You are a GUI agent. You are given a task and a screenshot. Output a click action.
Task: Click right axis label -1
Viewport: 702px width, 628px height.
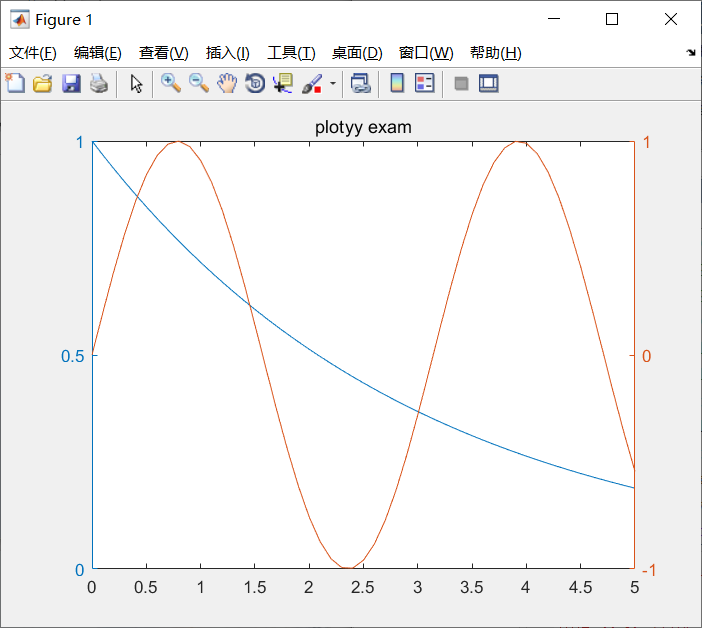[x=649, y=570]
